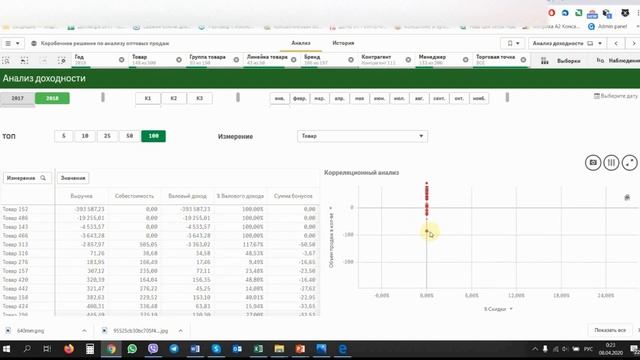This screenshot has height=360, width=640.
Task: Open the bookmarks dropdown
Action: 513,43
